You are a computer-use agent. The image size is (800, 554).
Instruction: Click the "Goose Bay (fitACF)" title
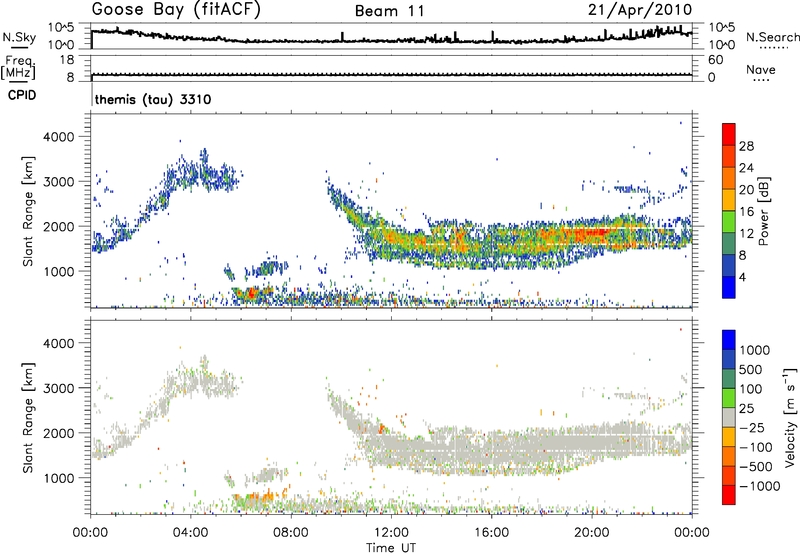pos(176,10)
